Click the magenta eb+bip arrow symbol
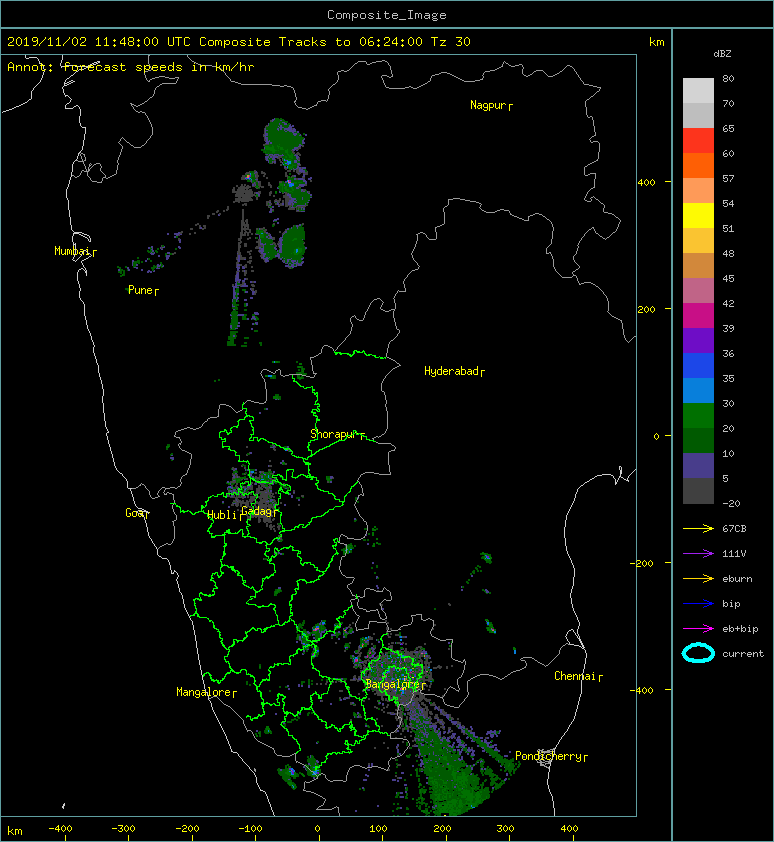The height and width of the screenshot is (842, 774). pos(698,629)
